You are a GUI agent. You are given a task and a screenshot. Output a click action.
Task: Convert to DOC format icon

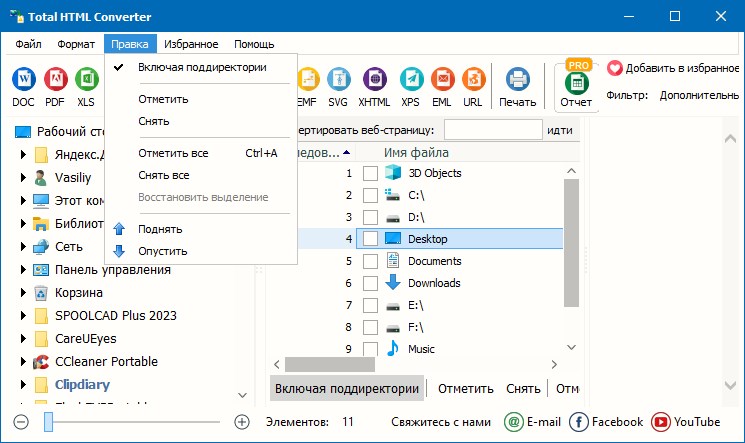23,79
